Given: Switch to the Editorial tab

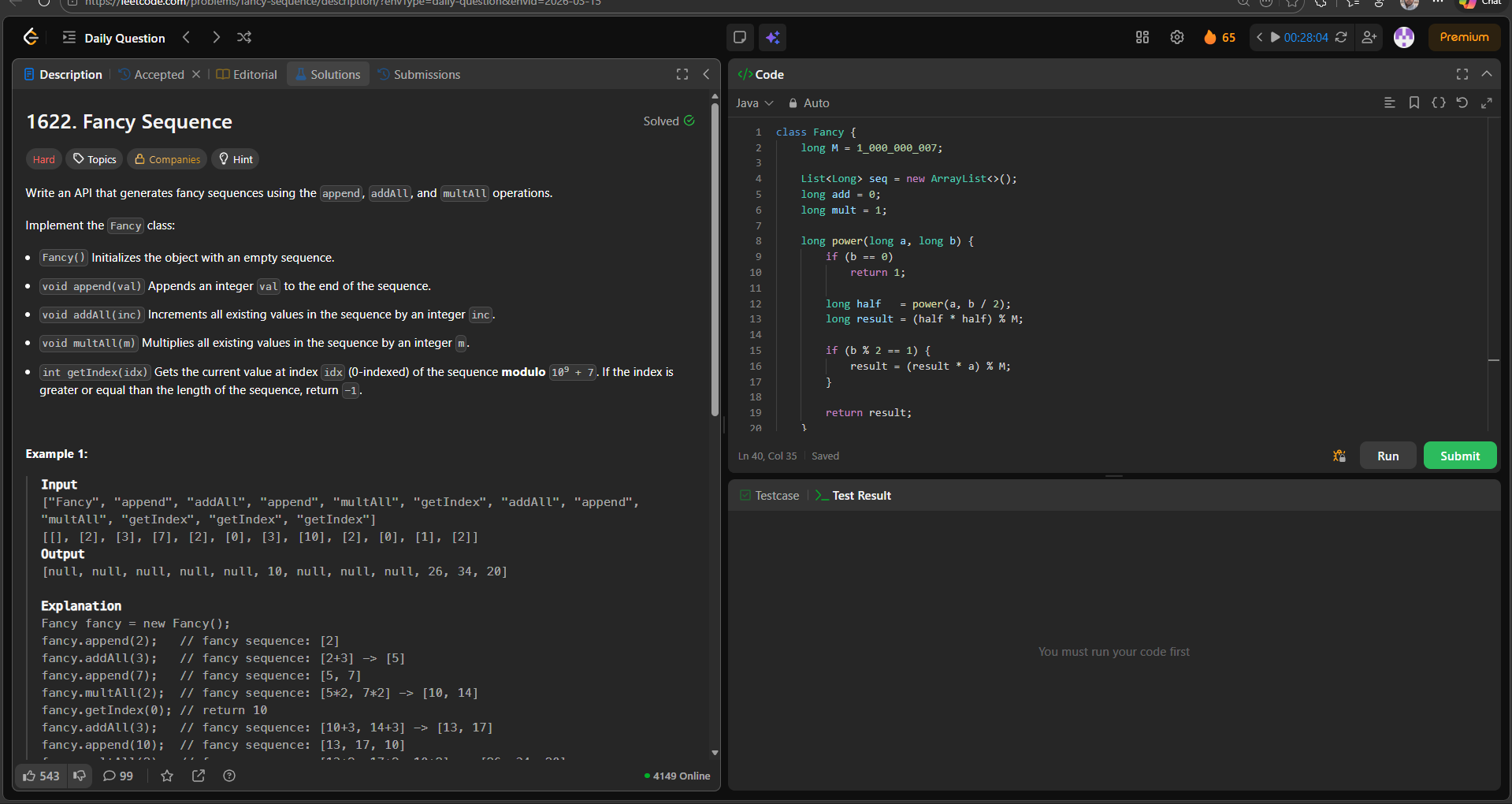Looking at the screenshot, I should (x=247, y=74).
